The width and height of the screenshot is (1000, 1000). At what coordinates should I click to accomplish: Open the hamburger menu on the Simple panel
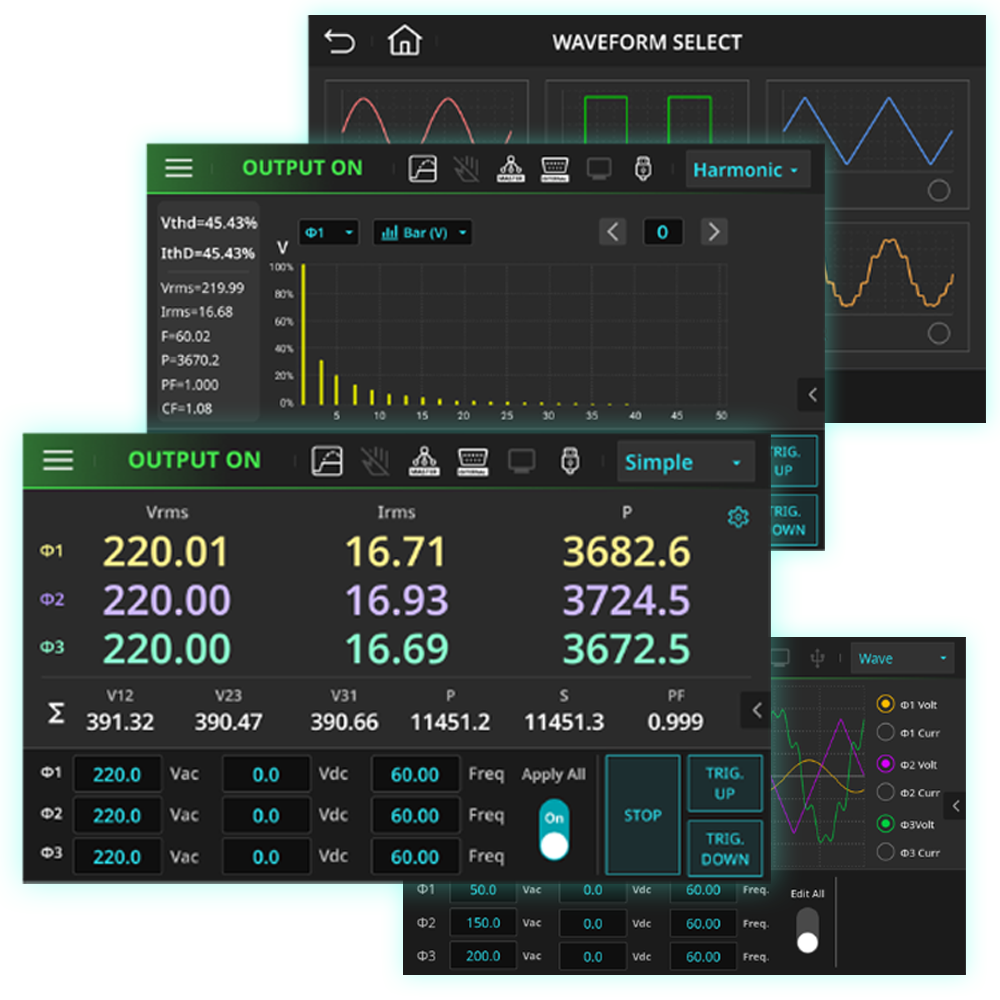click(x=58, y=460)
